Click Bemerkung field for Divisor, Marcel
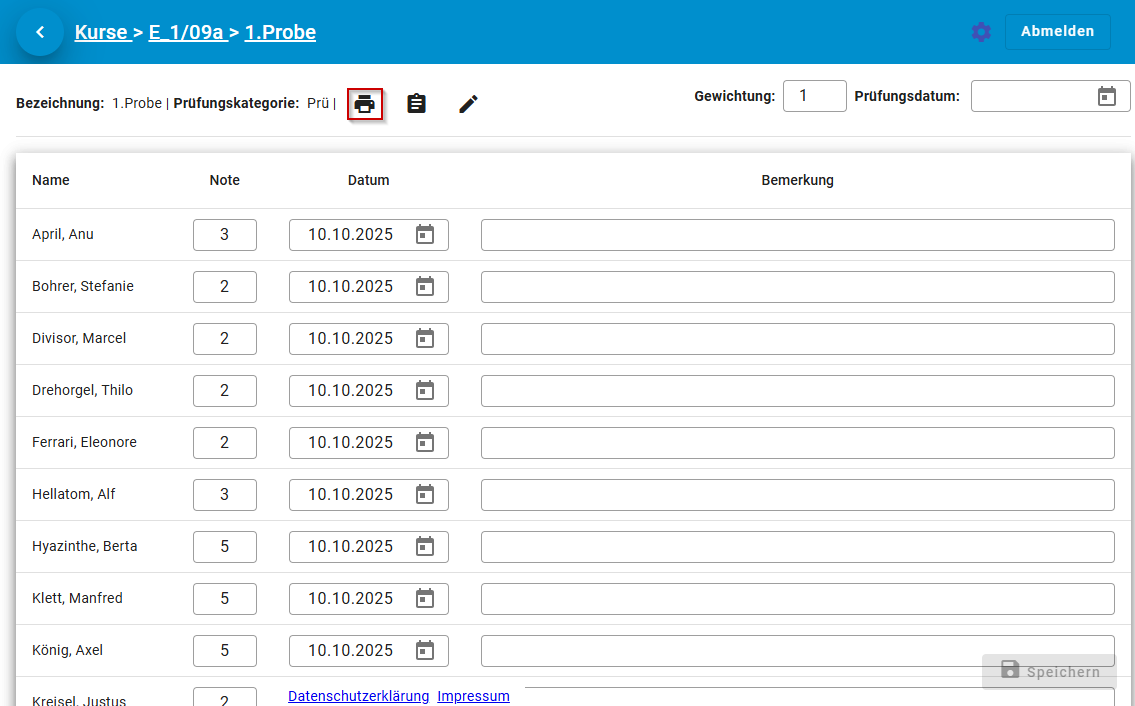 [798, 339]
